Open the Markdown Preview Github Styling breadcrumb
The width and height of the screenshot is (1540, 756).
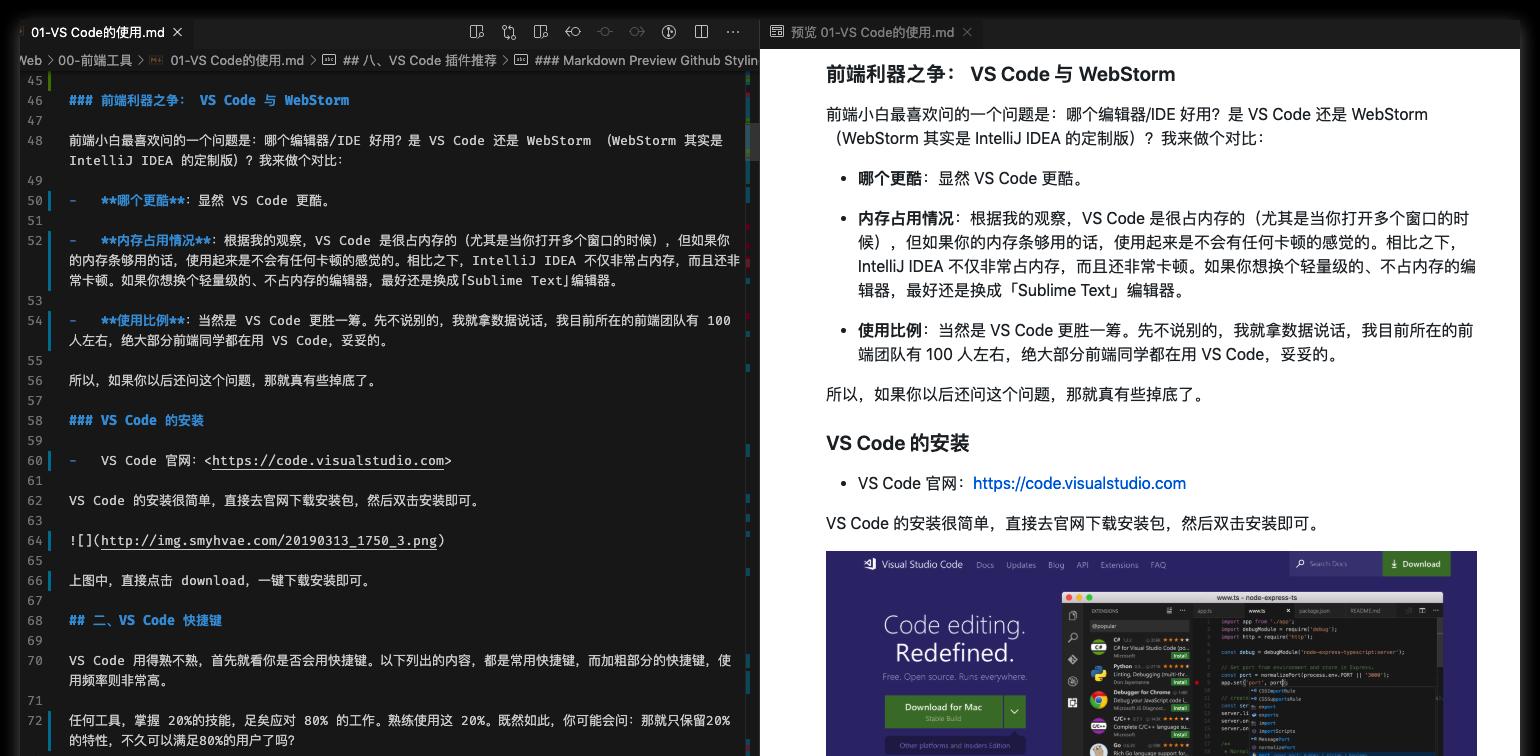tap(646, 60)
